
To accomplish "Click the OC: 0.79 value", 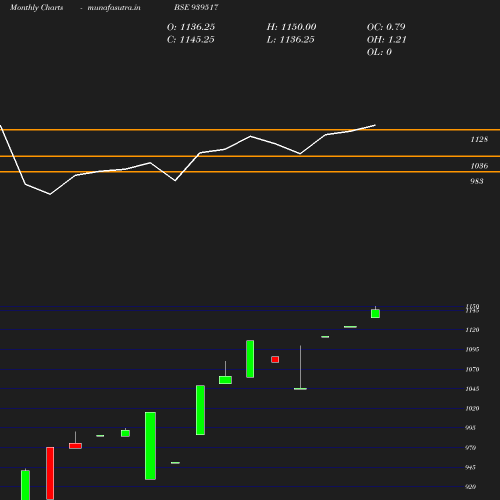I will 386,27.
